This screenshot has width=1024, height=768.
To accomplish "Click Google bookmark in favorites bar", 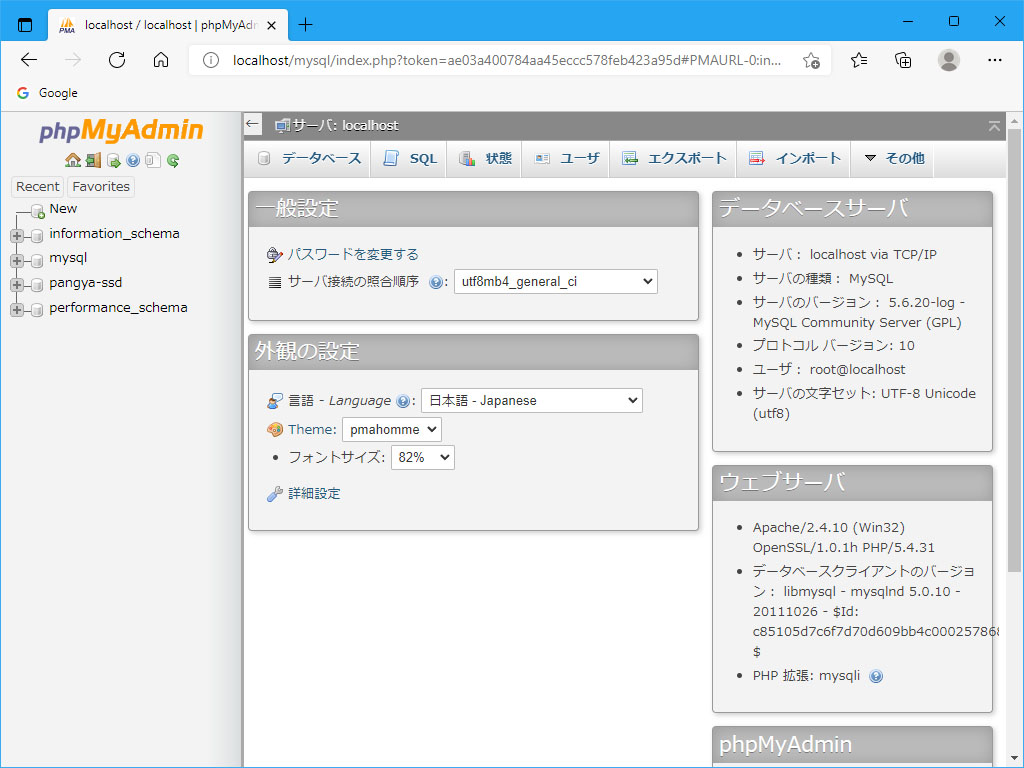I will coord(47,93).
